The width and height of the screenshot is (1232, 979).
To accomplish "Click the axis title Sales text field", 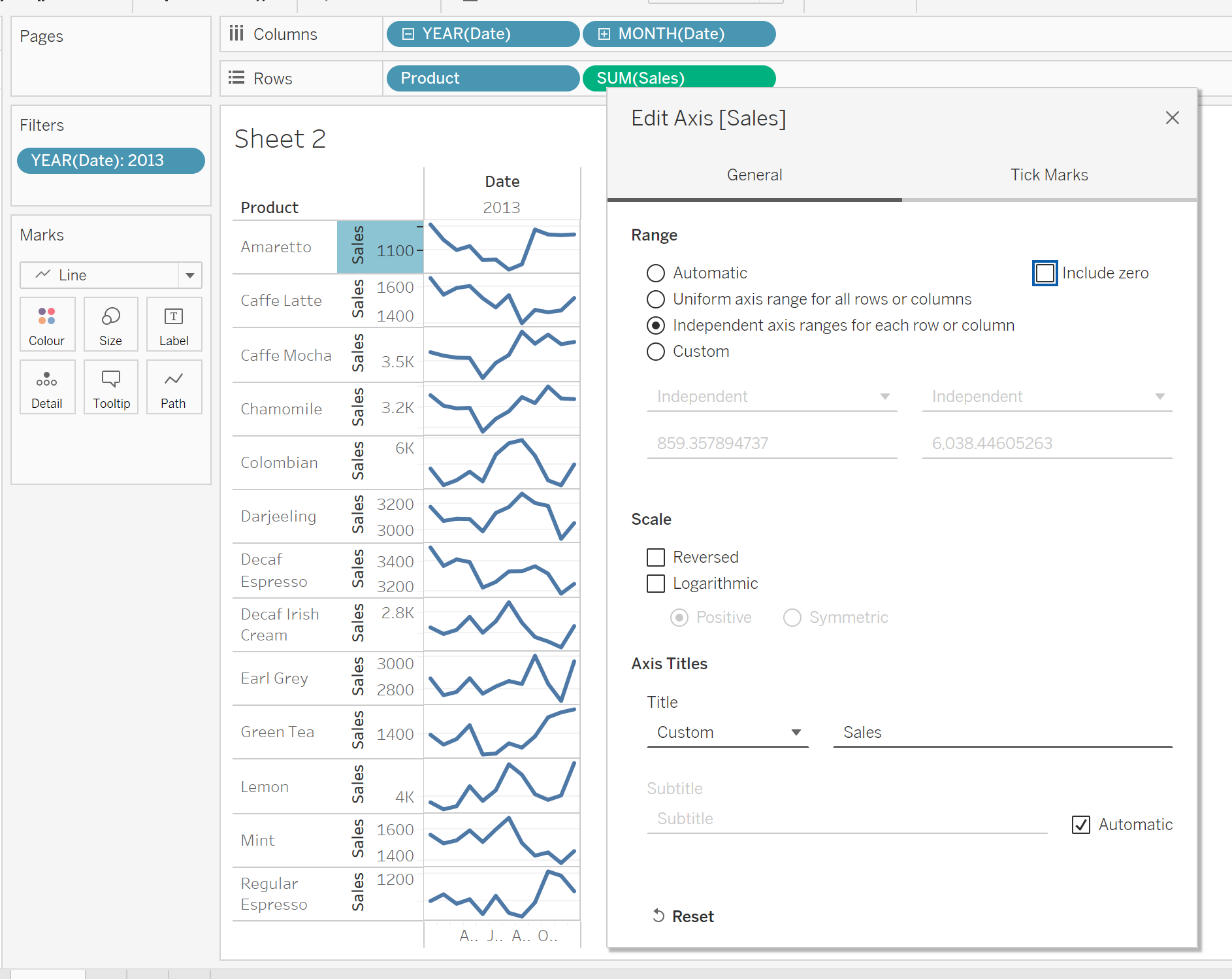I will (x=1002, y=733).
